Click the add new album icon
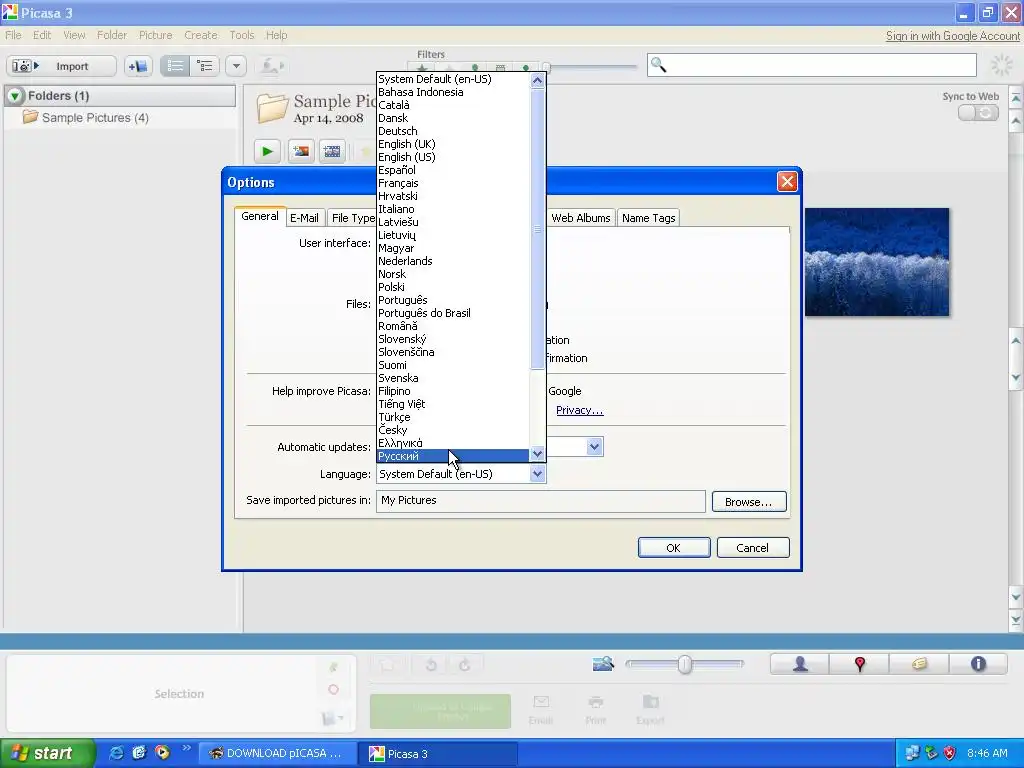Viewport: 1024px width, 768px height. click(138, 66)
